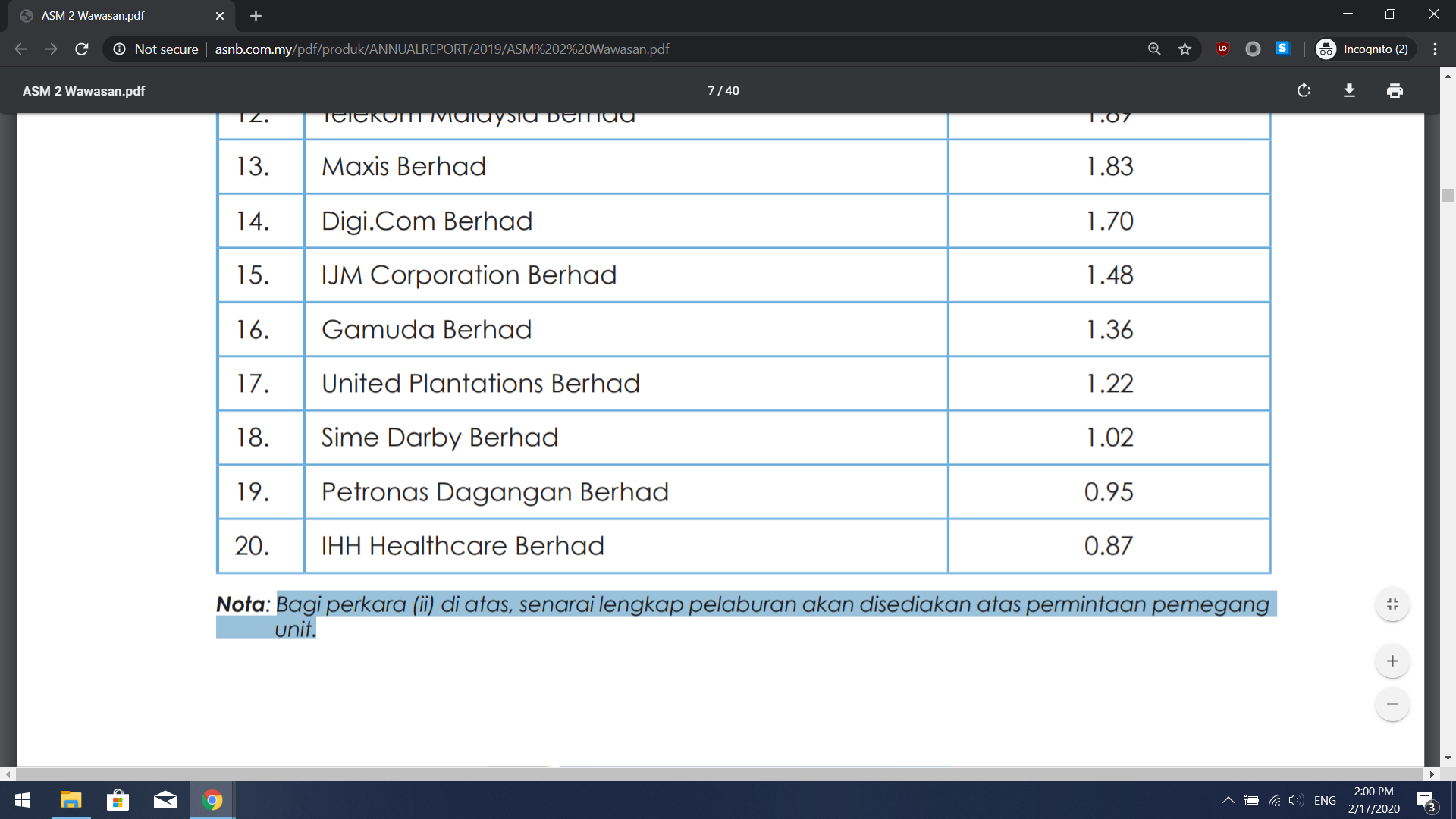Bookmark this page with star icon
Image resolution: width=1456 pixels, height=819 pixels.
pyautogui.click(x=1185, y=49)
